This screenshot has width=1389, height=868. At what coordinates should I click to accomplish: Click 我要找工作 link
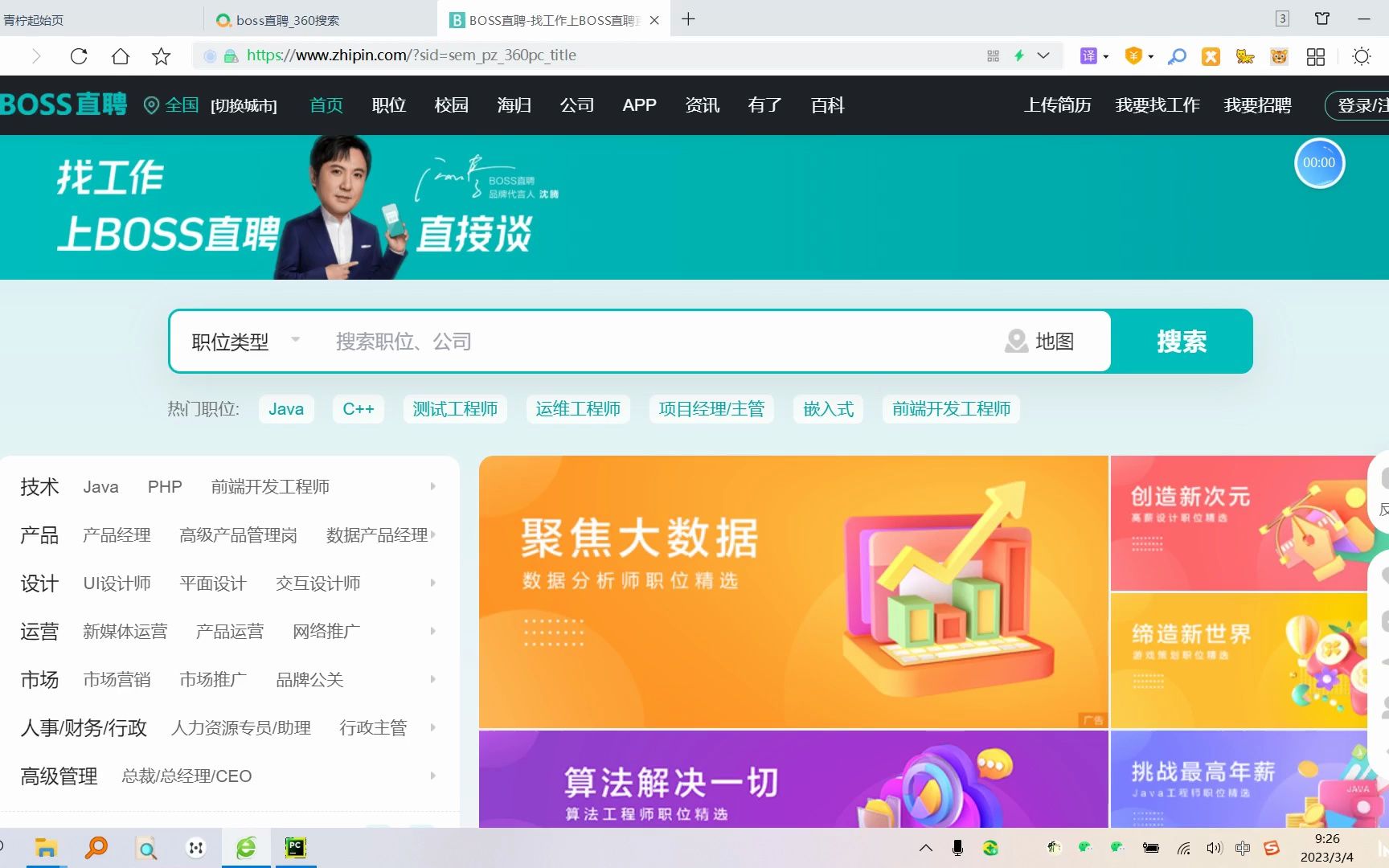pyautogui.click(x=1157, y=105)
